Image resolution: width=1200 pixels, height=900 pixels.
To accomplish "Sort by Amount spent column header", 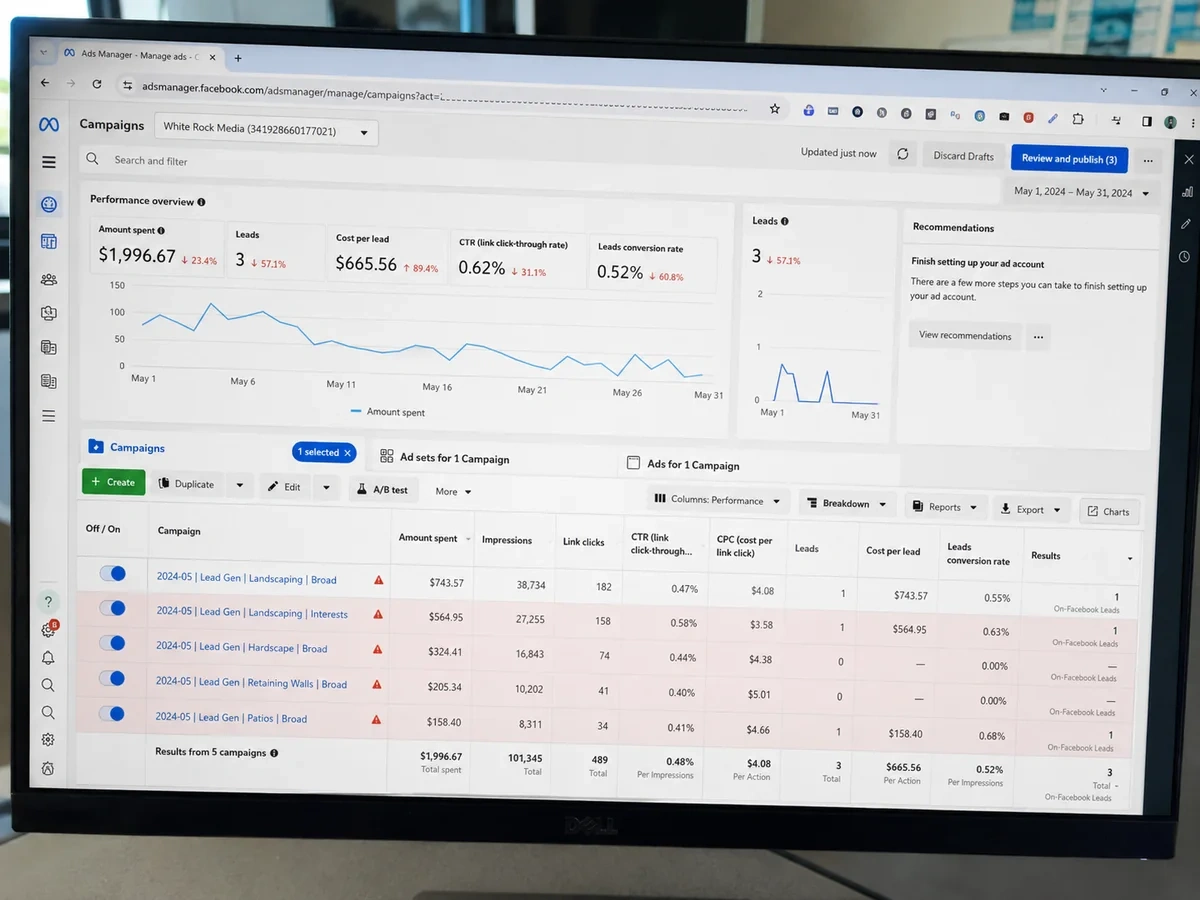I will click(428, 538).
